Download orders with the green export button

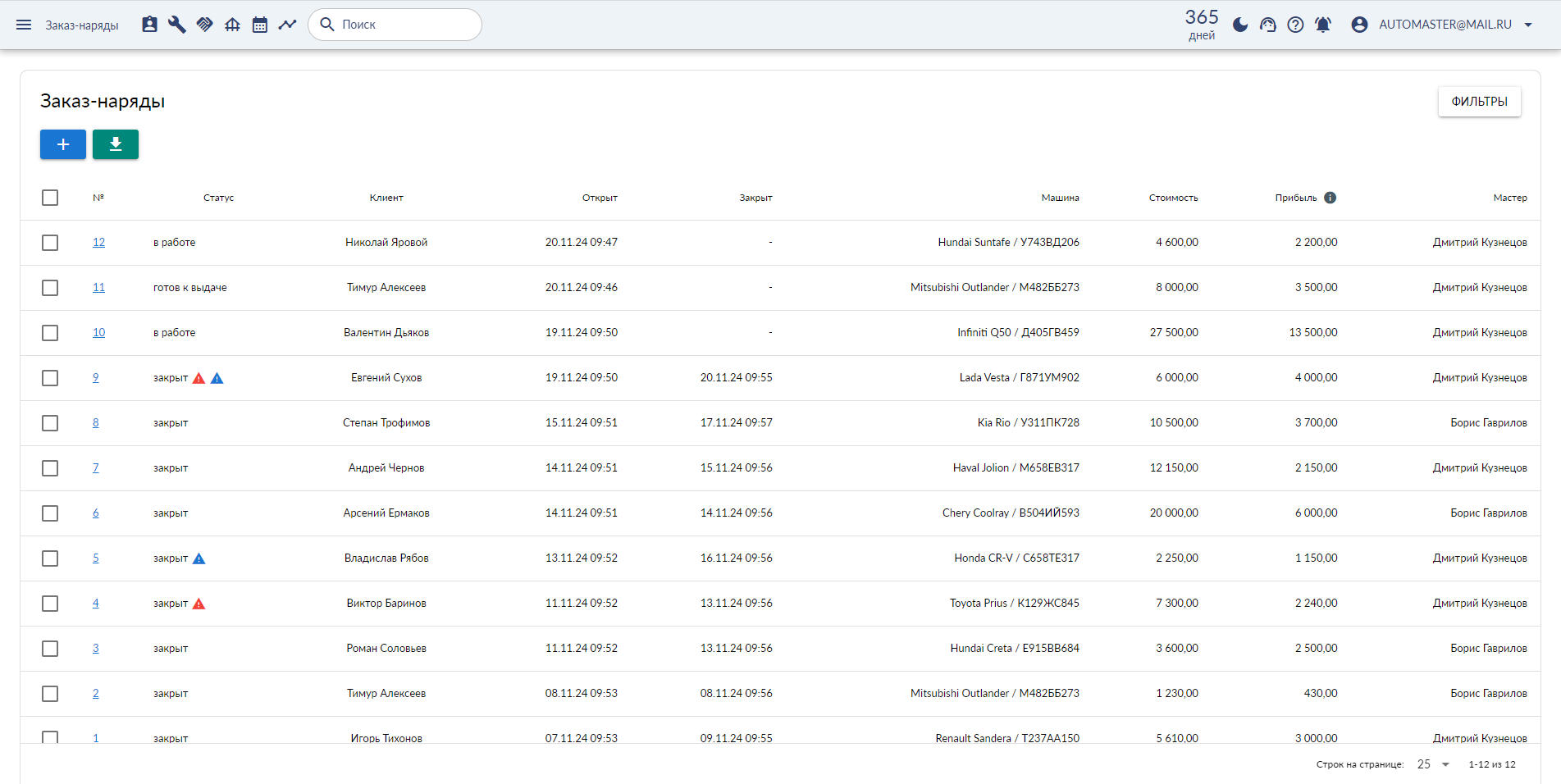tap(116, 144)
